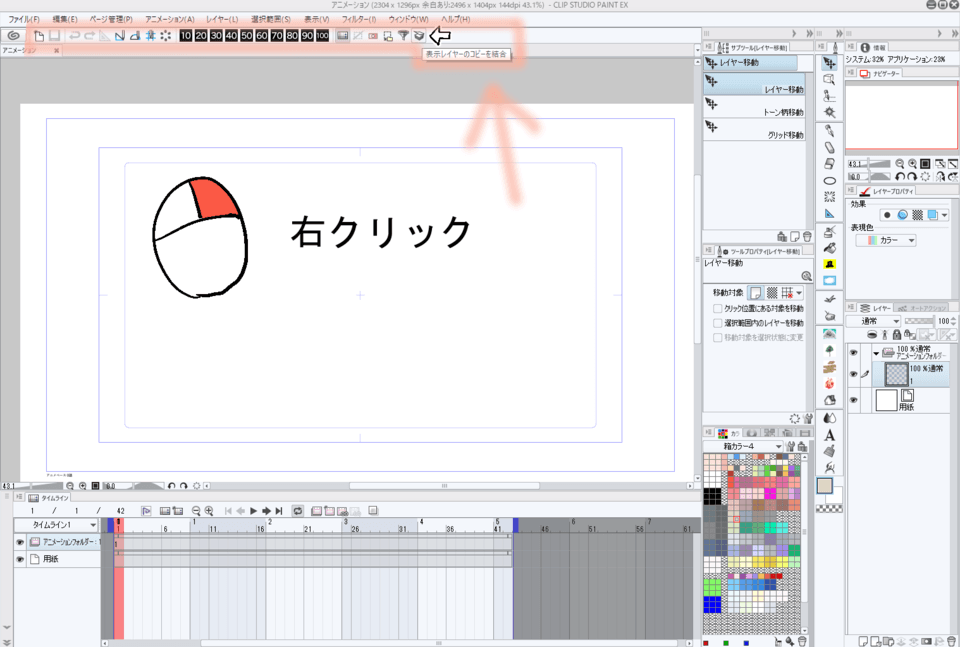
Task: Open the 通常 blending mode dropdown
Action: tap(874, 321)
